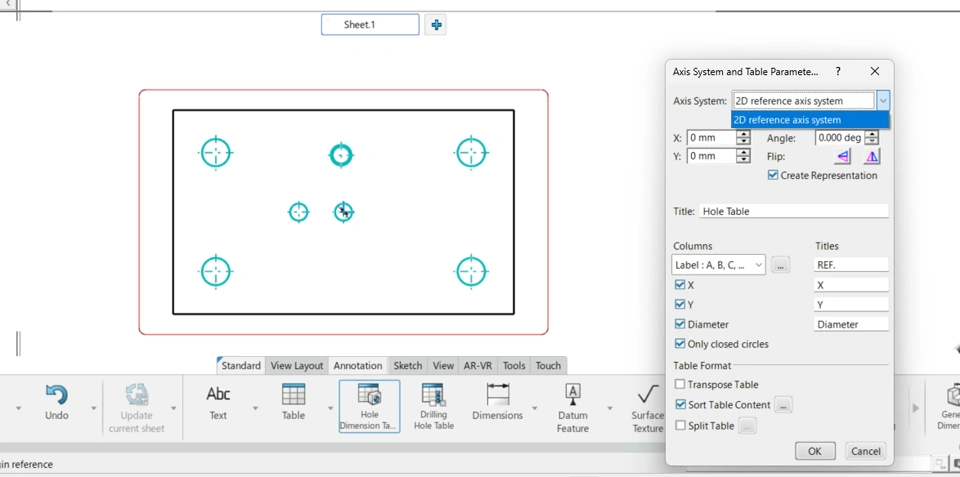Select the Sheet.1 tab
Viewport: 960px width, 477px height.
click(x=370, y=25)
